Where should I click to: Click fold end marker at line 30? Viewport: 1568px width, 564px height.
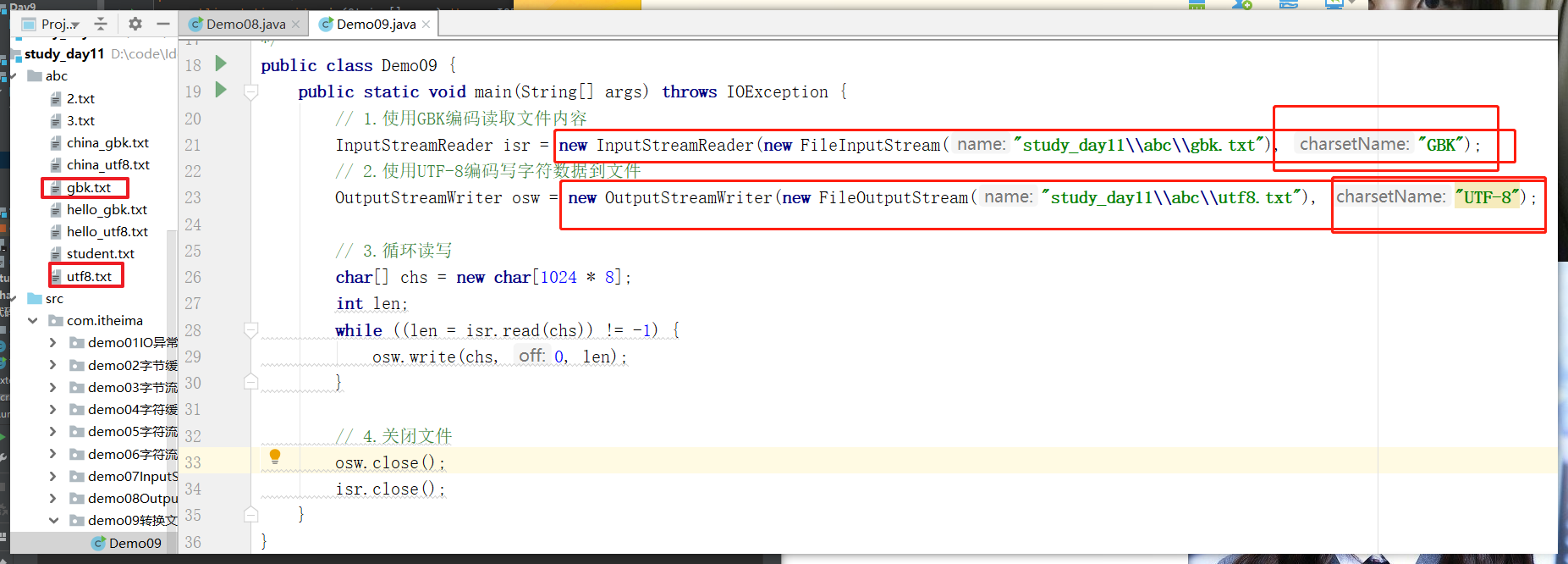251,382
